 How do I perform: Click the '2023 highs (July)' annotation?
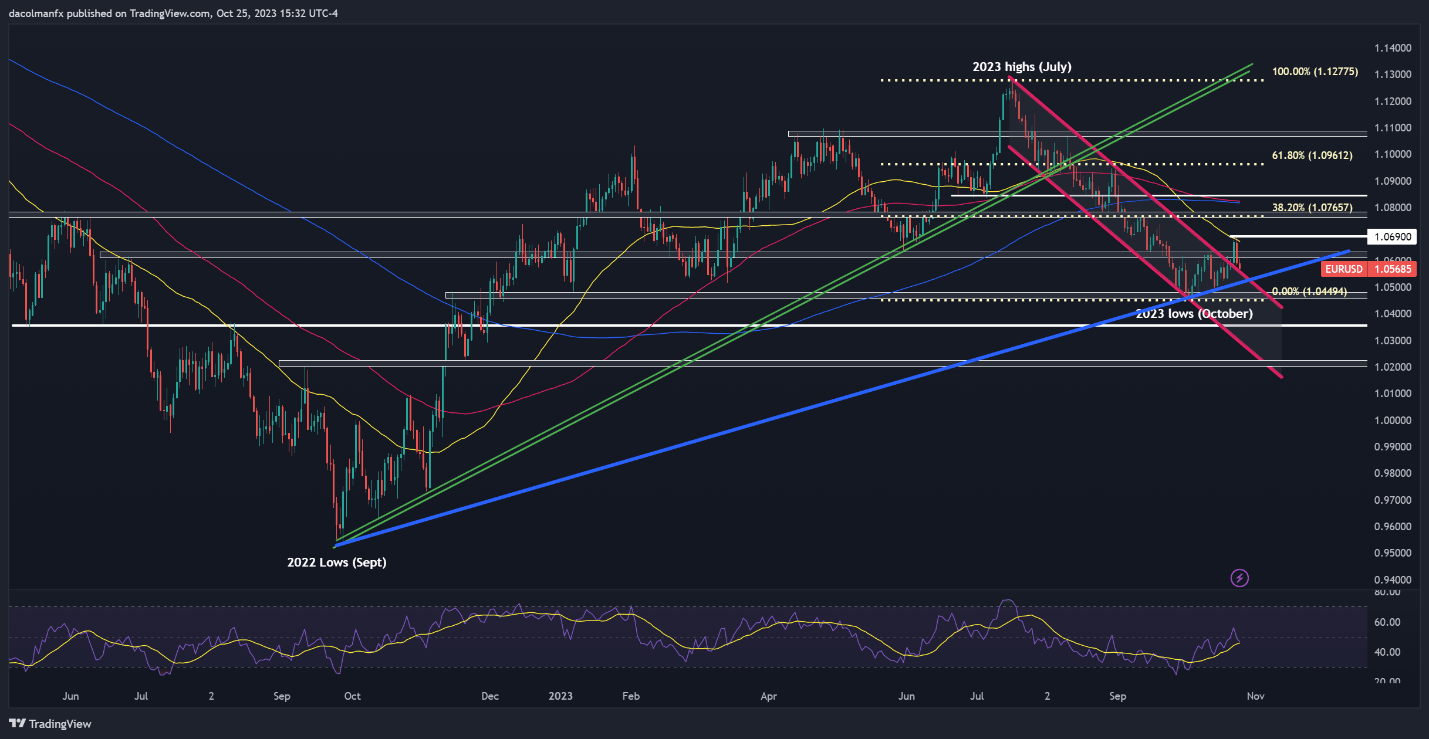pyautogui.click(x=1022, y=67)
